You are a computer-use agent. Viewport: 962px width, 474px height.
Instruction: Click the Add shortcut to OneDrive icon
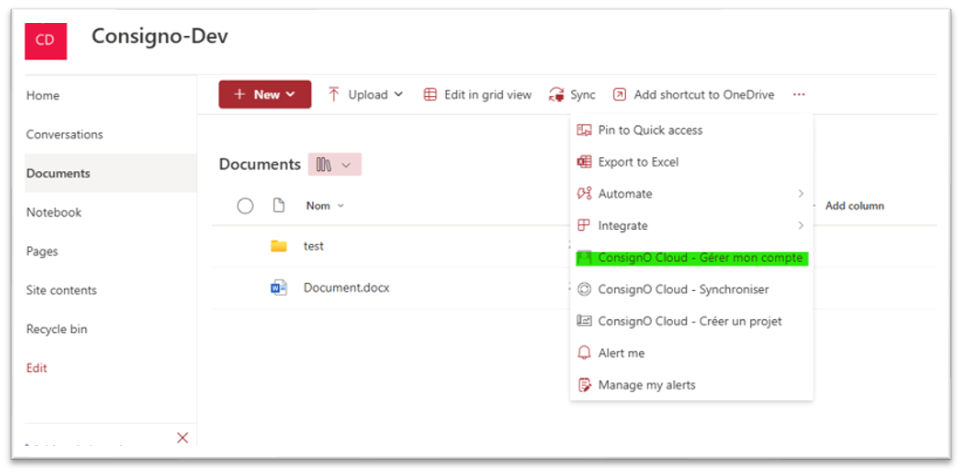[x=620, y=94]
